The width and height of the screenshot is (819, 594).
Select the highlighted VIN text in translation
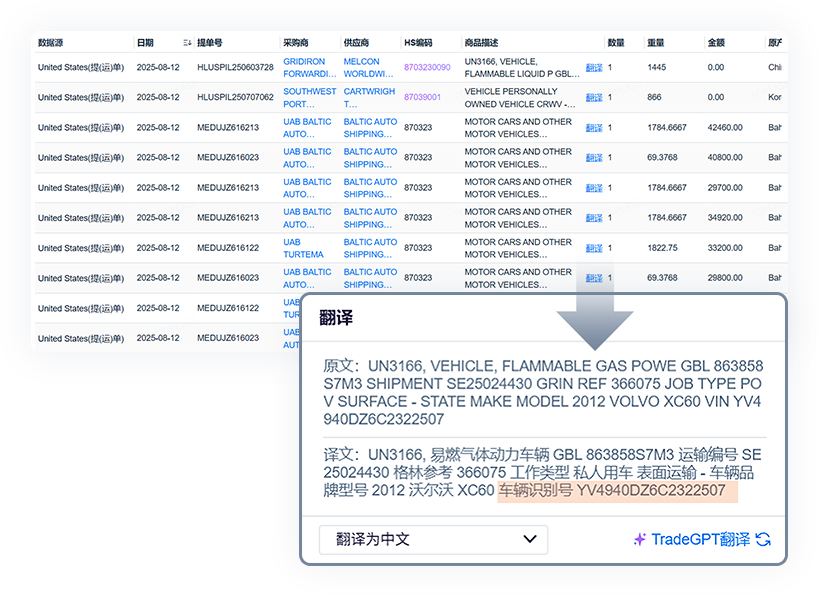point(617,491)
